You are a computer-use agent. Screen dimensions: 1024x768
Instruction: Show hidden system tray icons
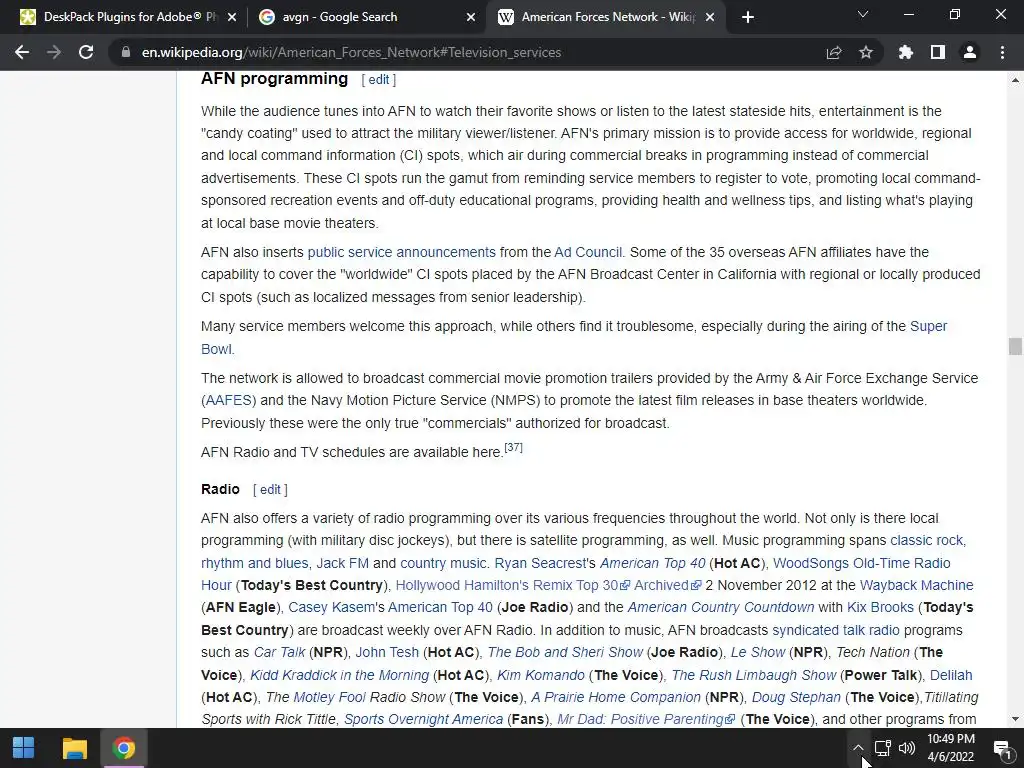click(x=858, y=748)
